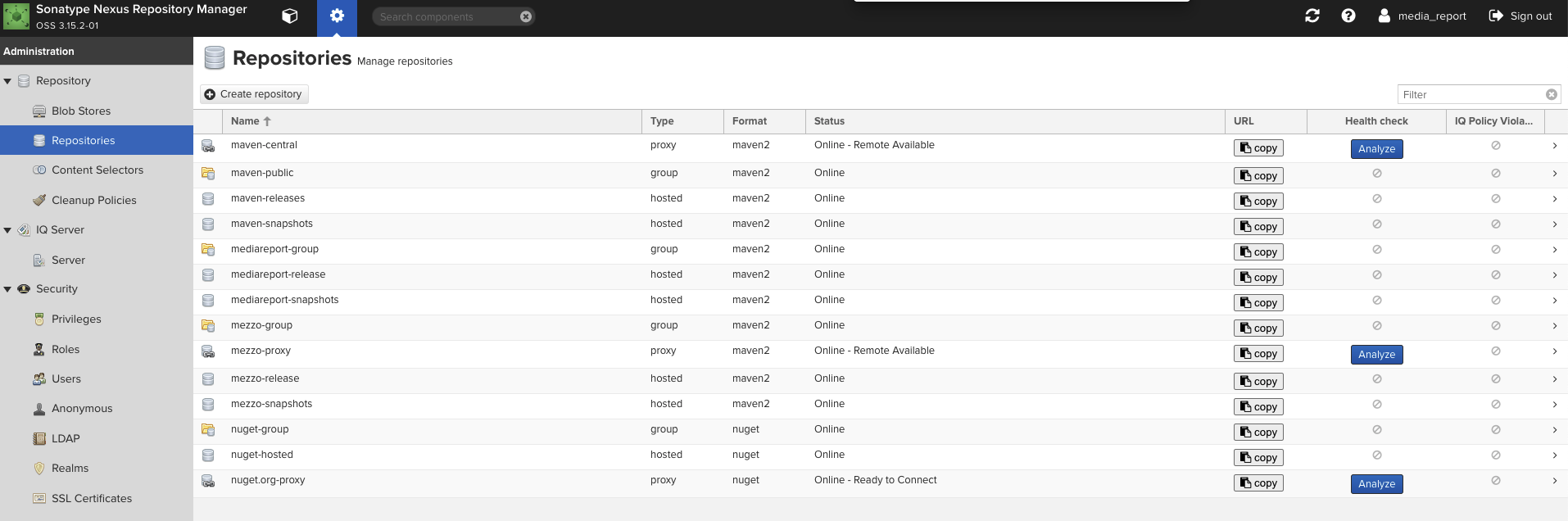Collapse the Repository tree node
Image resolution: width=1568 pixels, height=521 pixels.
[x=7, y=81]
